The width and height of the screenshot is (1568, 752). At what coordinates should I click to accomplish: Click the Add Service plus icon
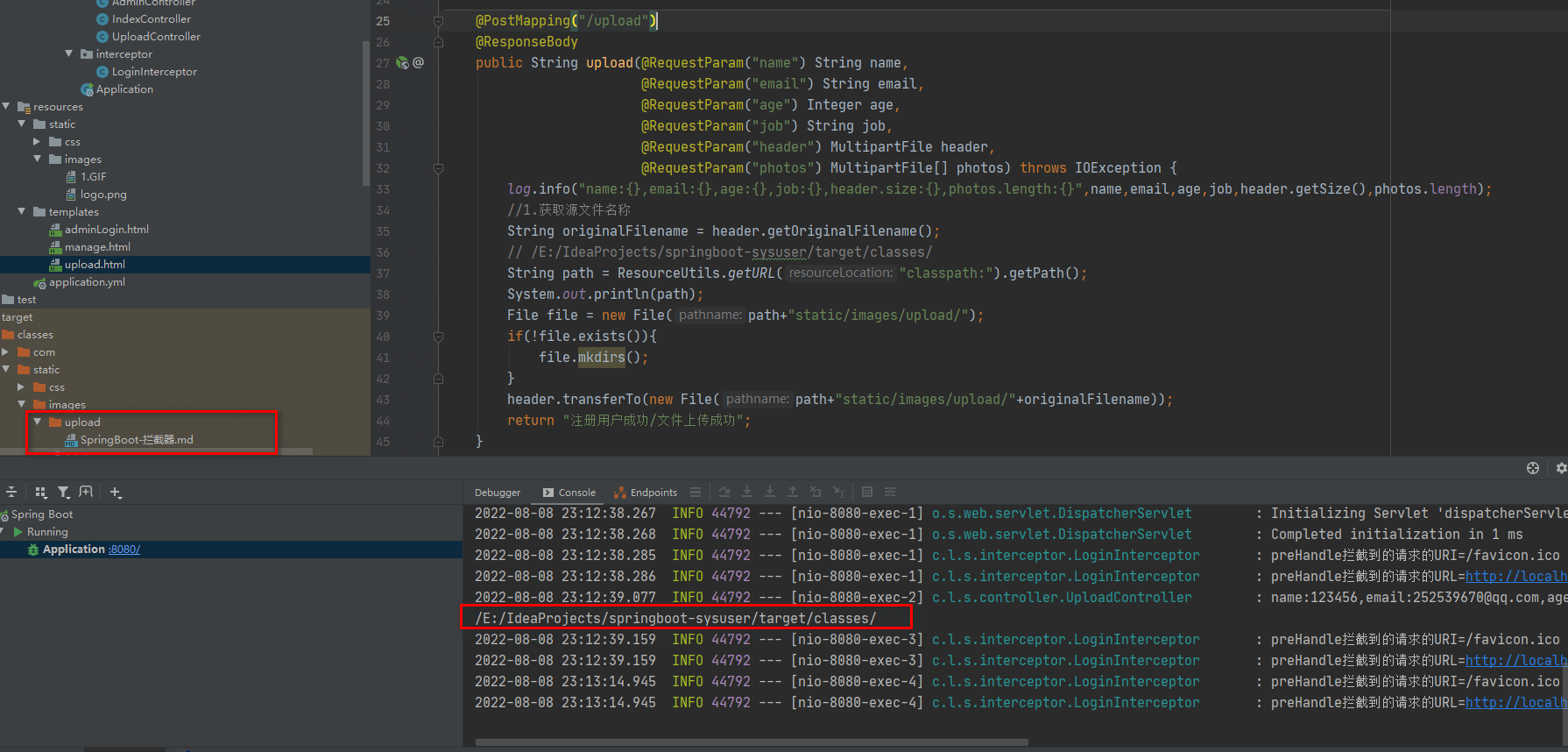click(116, 493)
